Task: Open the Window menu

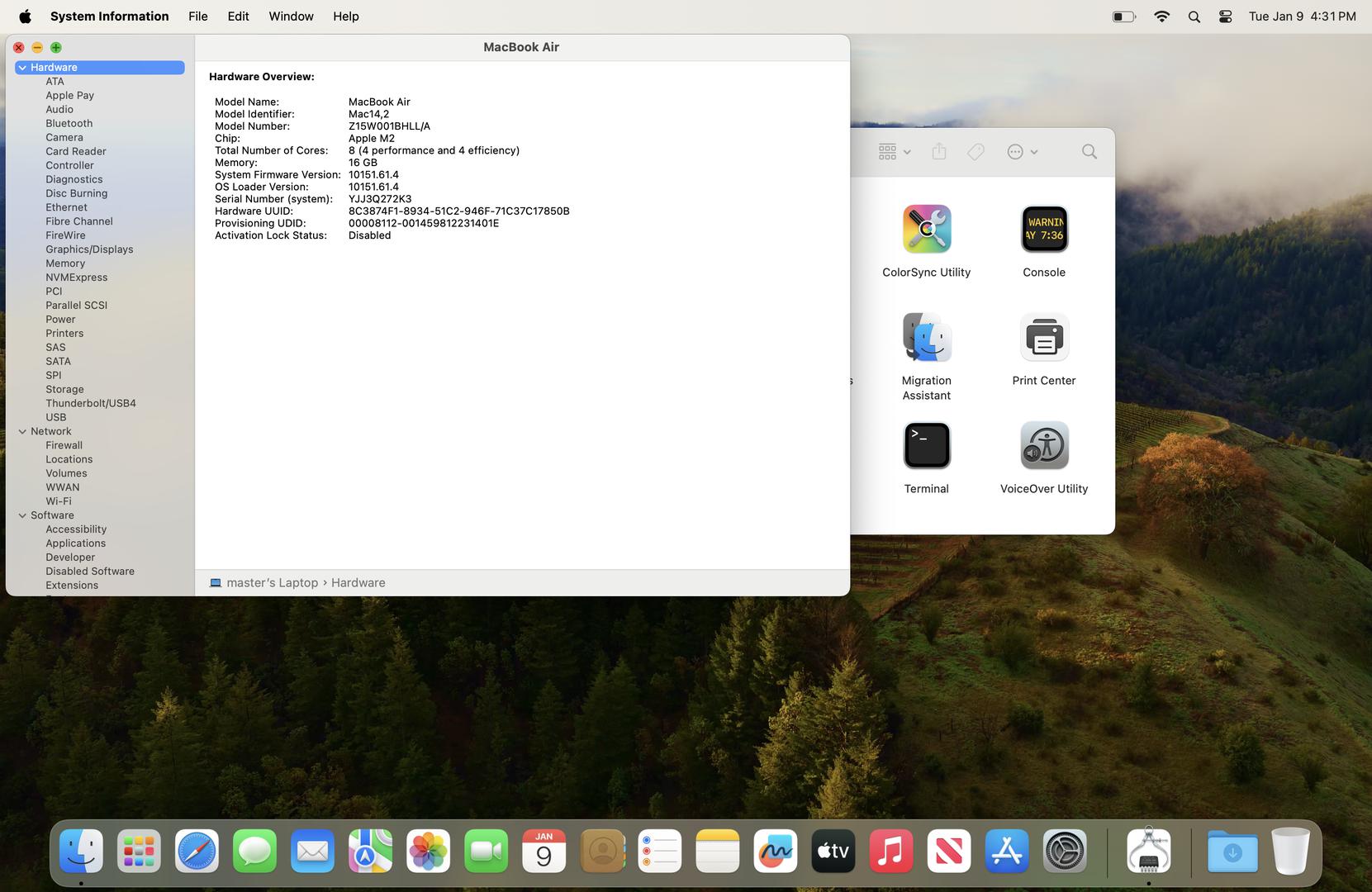Action: 292,17
